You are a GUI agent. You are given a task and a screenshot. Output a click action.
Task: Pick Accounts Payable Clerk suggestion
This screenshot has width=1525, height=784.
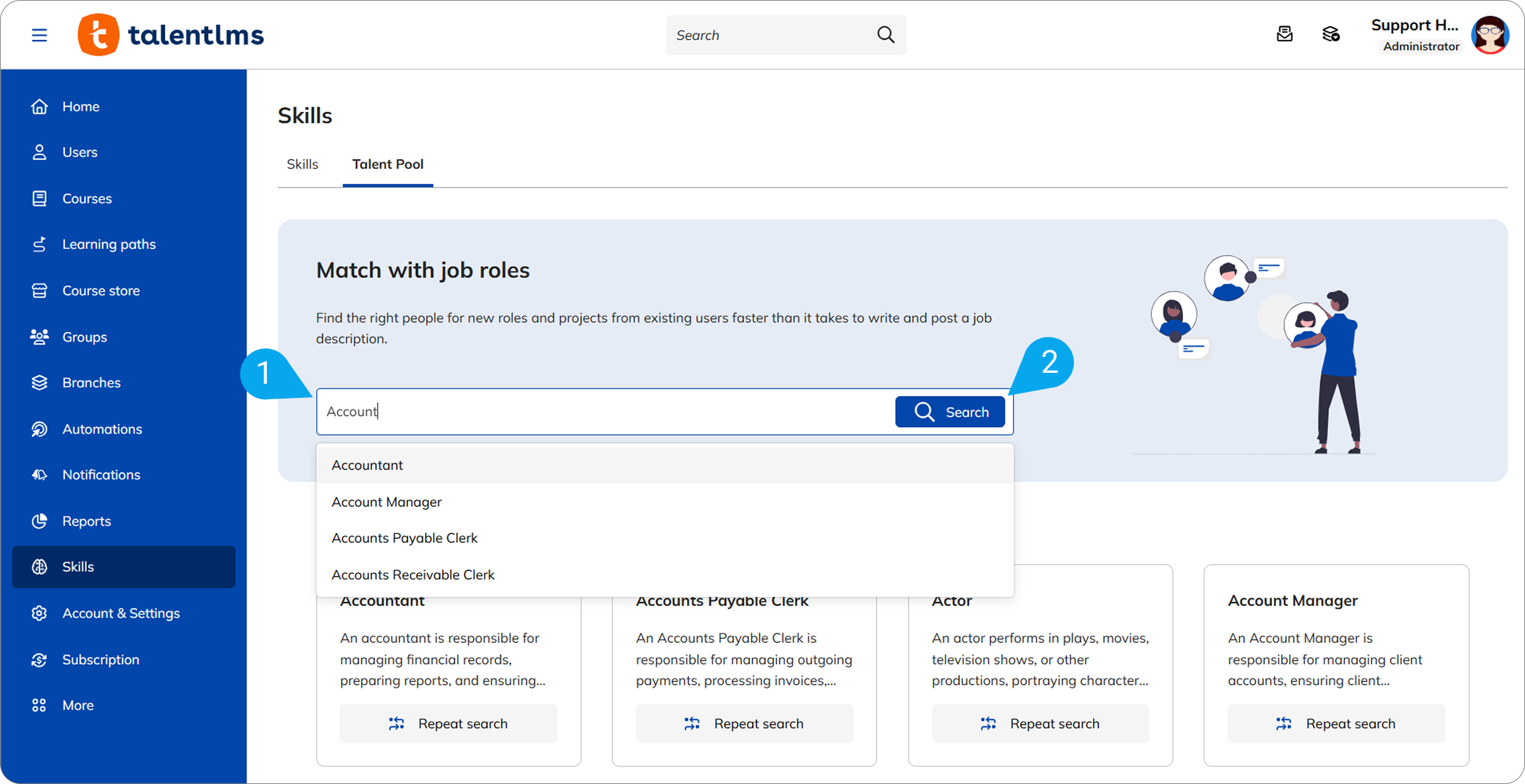(404, 538)
